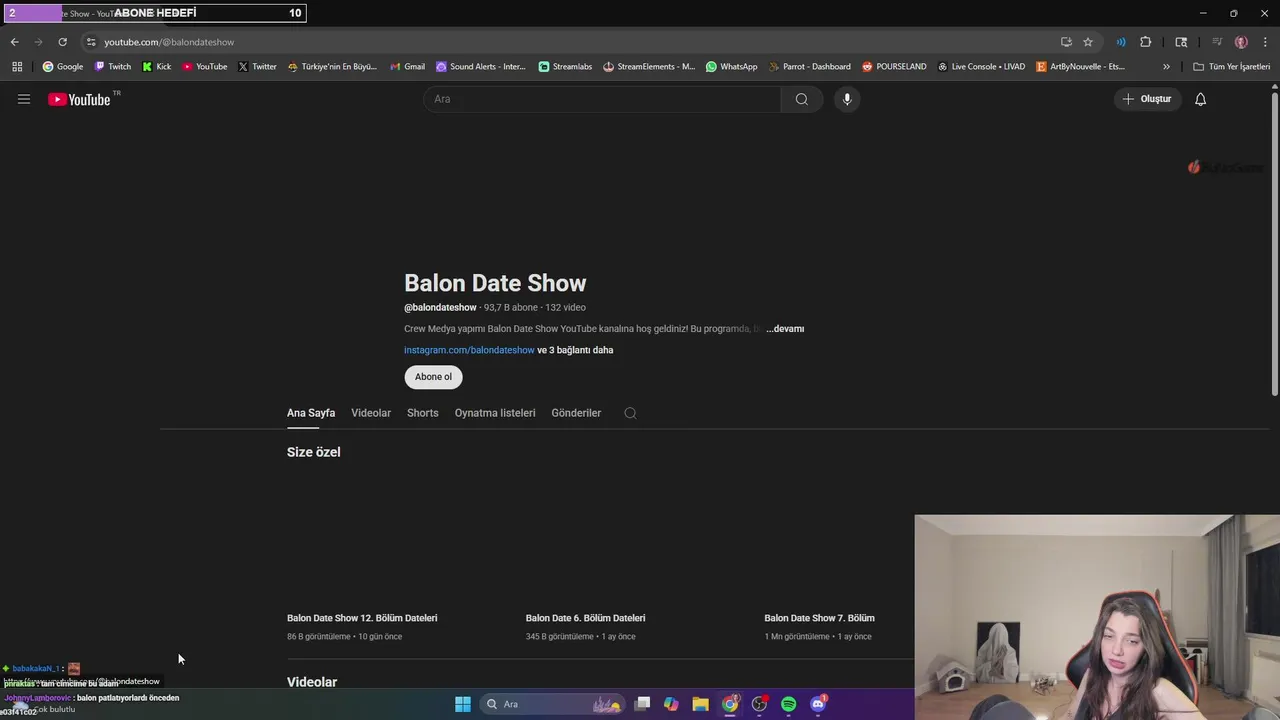Screen dimensions: 1280x720
Task: Click the page vertical scrollbar
Action: [x=1275, y=245]
